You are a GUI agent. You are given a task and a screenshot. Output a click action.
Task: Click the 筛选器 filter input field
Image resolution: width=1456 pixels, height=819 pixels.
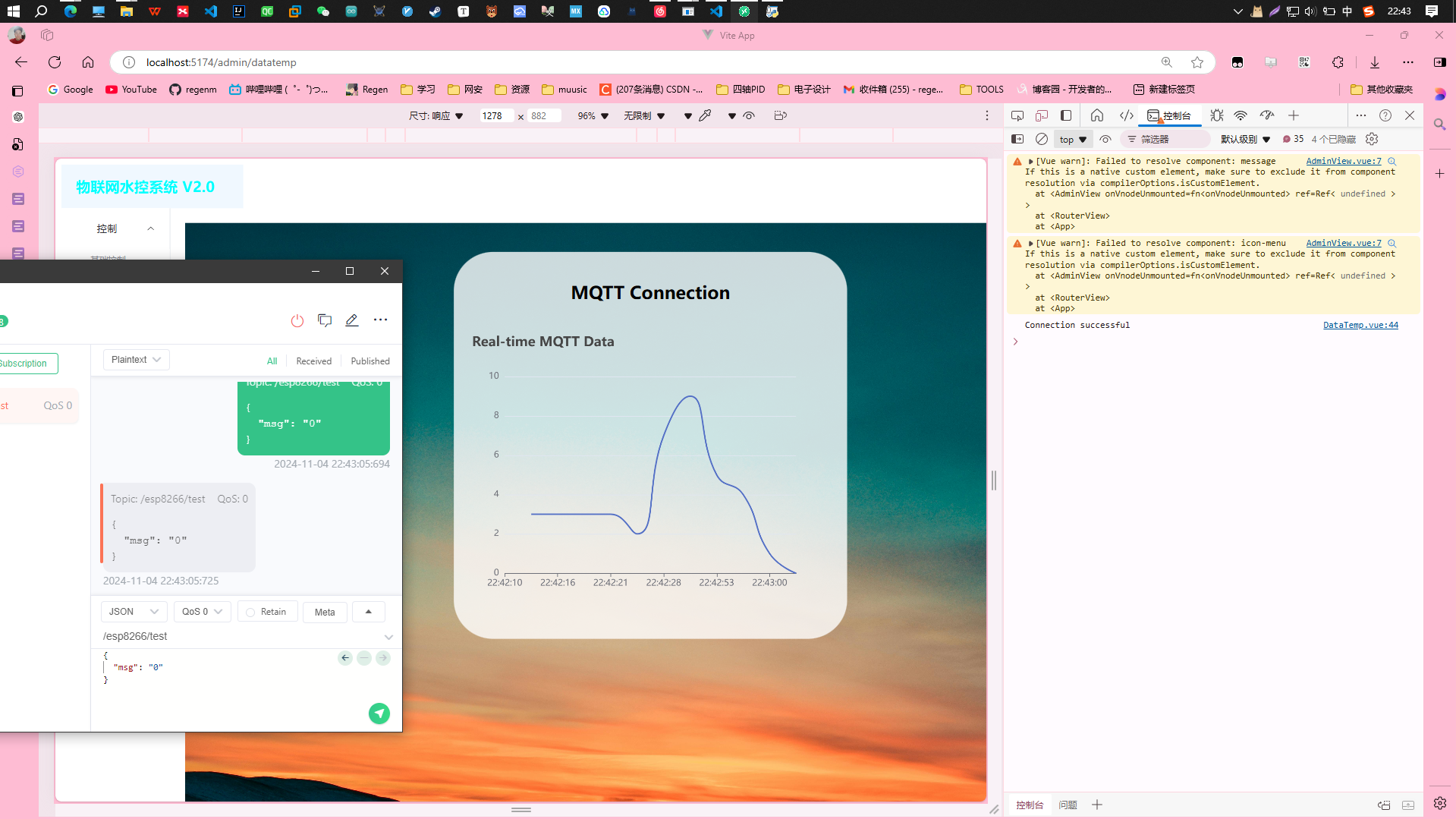(x=1166, y=139)
